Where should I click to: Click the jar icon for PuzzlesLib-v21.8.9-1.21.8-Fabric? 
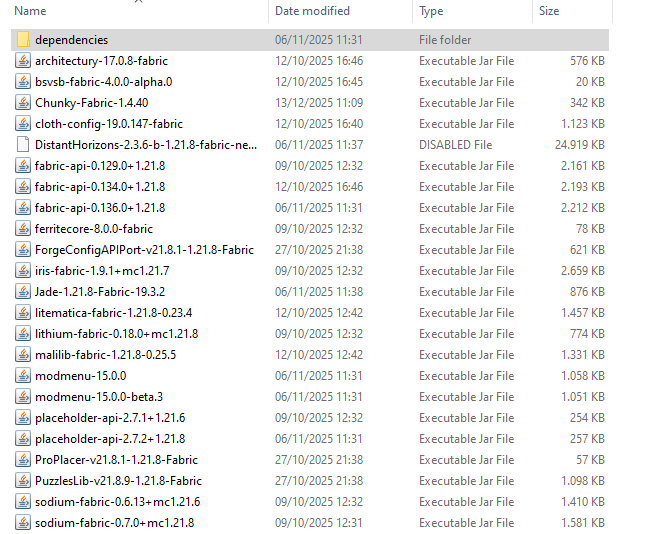pos(23,481)
